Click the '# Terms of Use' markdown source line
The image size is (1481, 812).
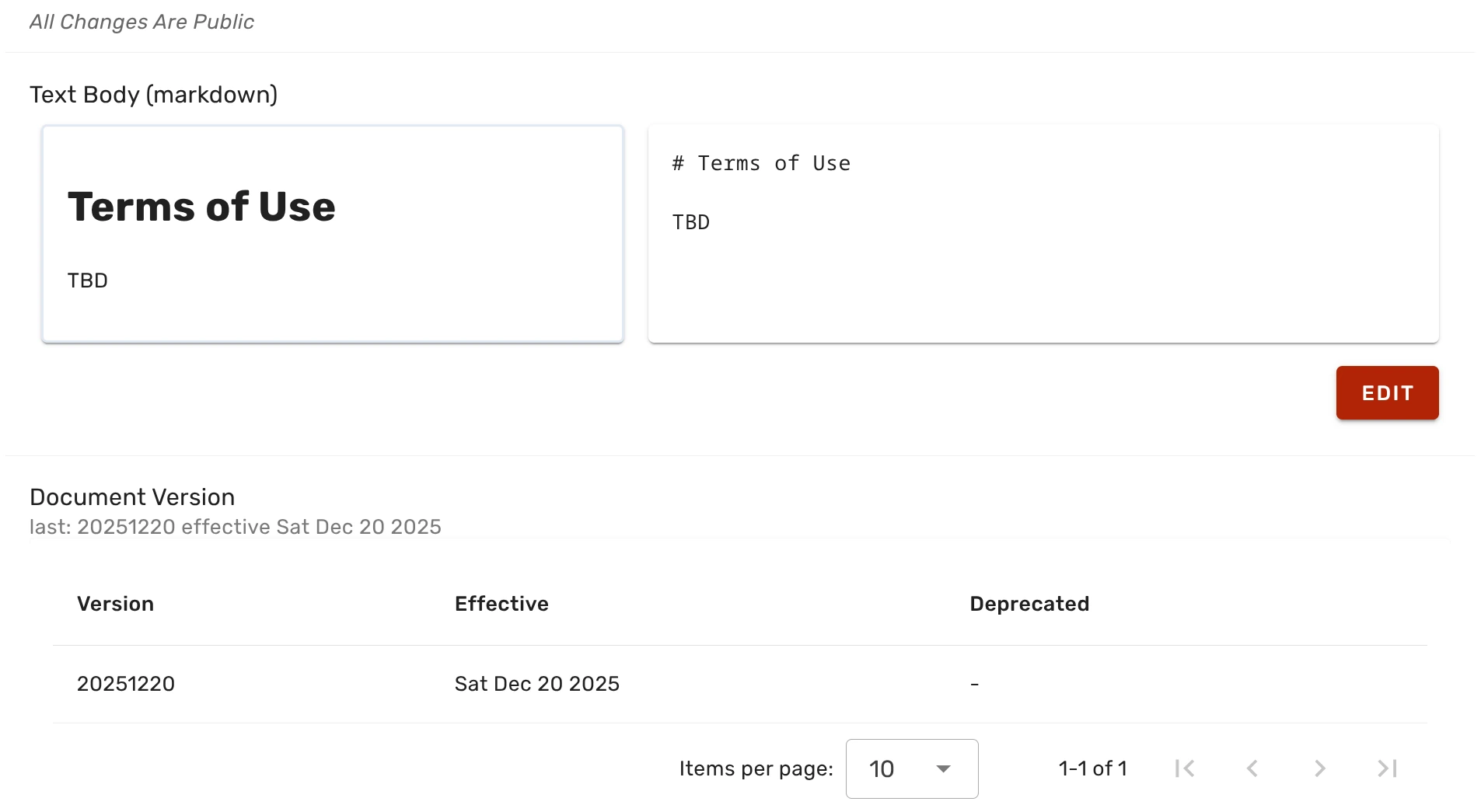point(761,163)
